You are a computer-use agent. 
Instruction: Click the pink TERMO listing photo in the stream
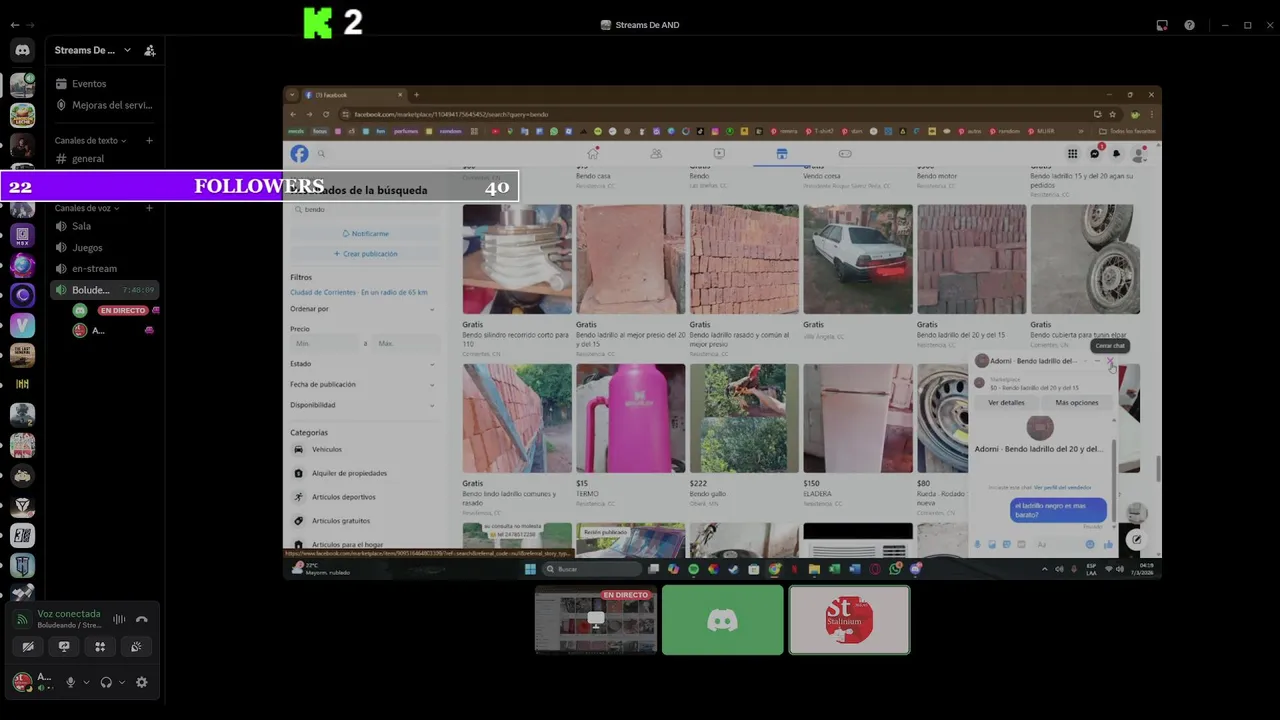click(630, 418)
